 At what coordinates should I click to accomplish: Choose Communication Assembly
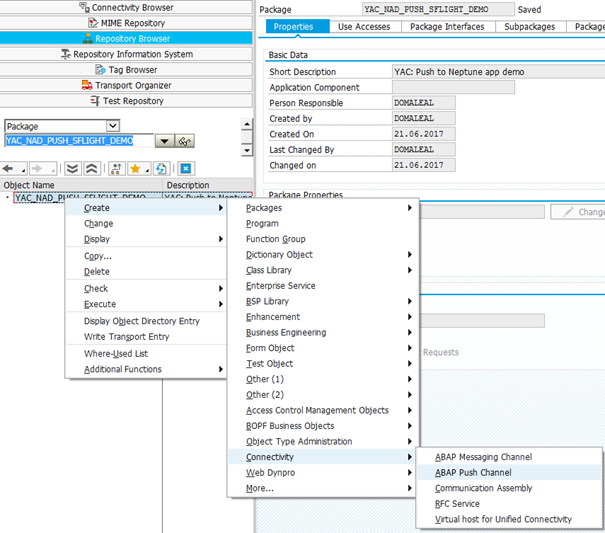509,488
